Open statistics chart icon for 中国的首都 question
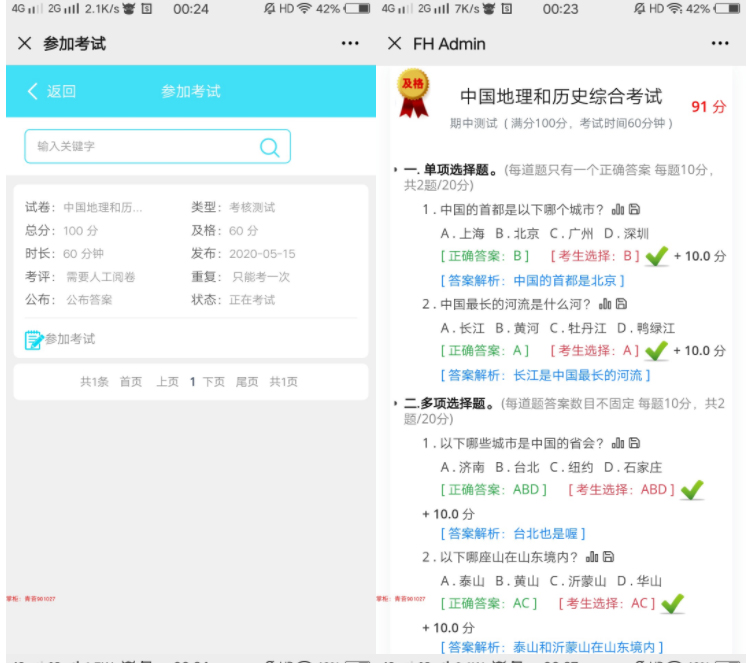 tap(618, 209)
